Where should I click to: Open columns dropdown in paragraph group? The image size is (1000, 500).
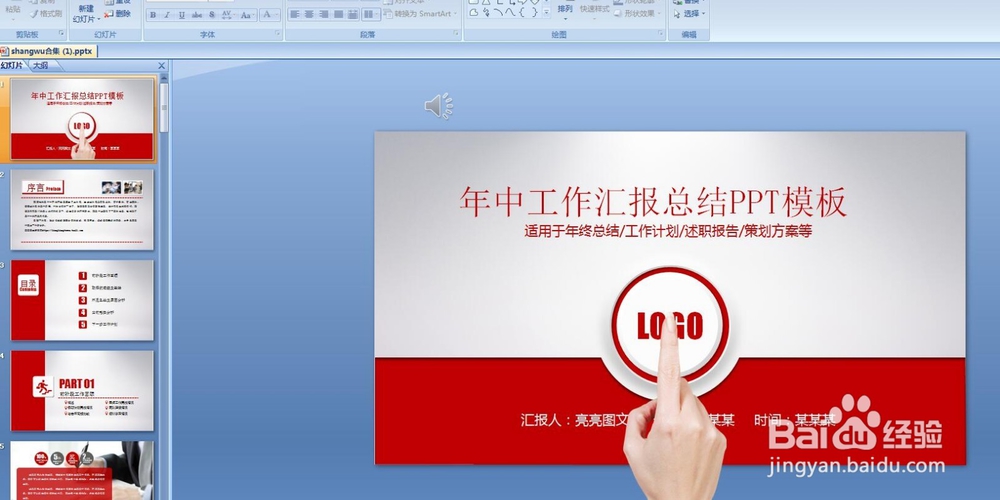[371, 14]
